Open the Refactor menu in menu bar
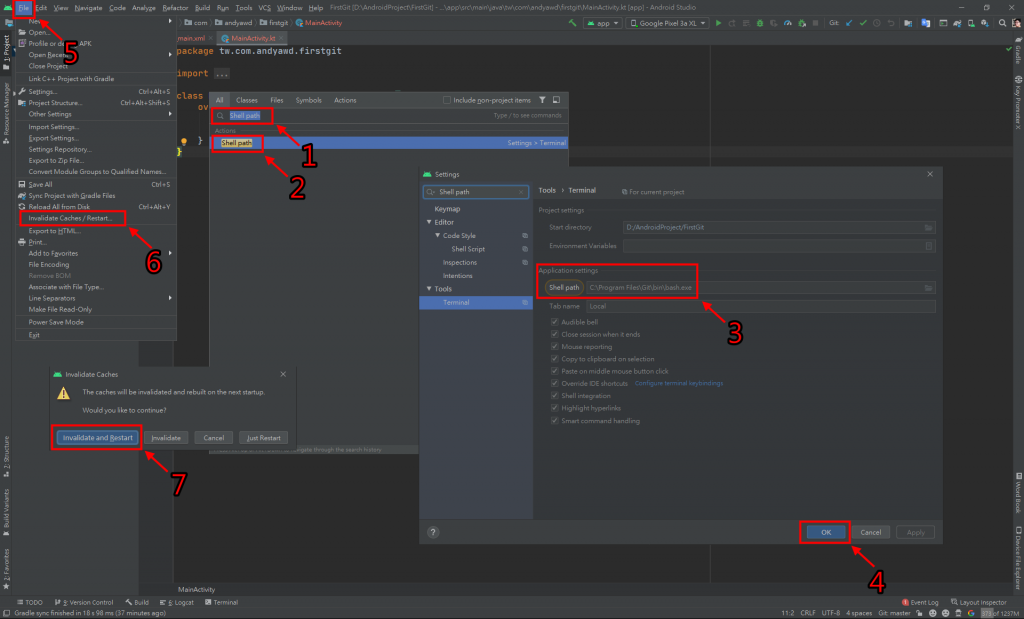The width and height of the screenshot is (1024, 619). 175,8
